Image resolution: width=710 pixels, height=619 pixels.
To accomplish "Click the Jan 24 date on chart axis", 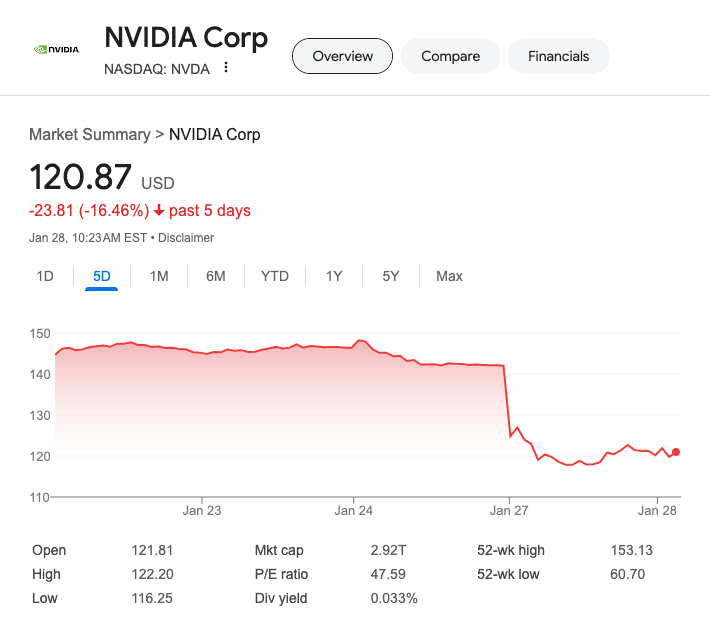I will pos(353,510).
